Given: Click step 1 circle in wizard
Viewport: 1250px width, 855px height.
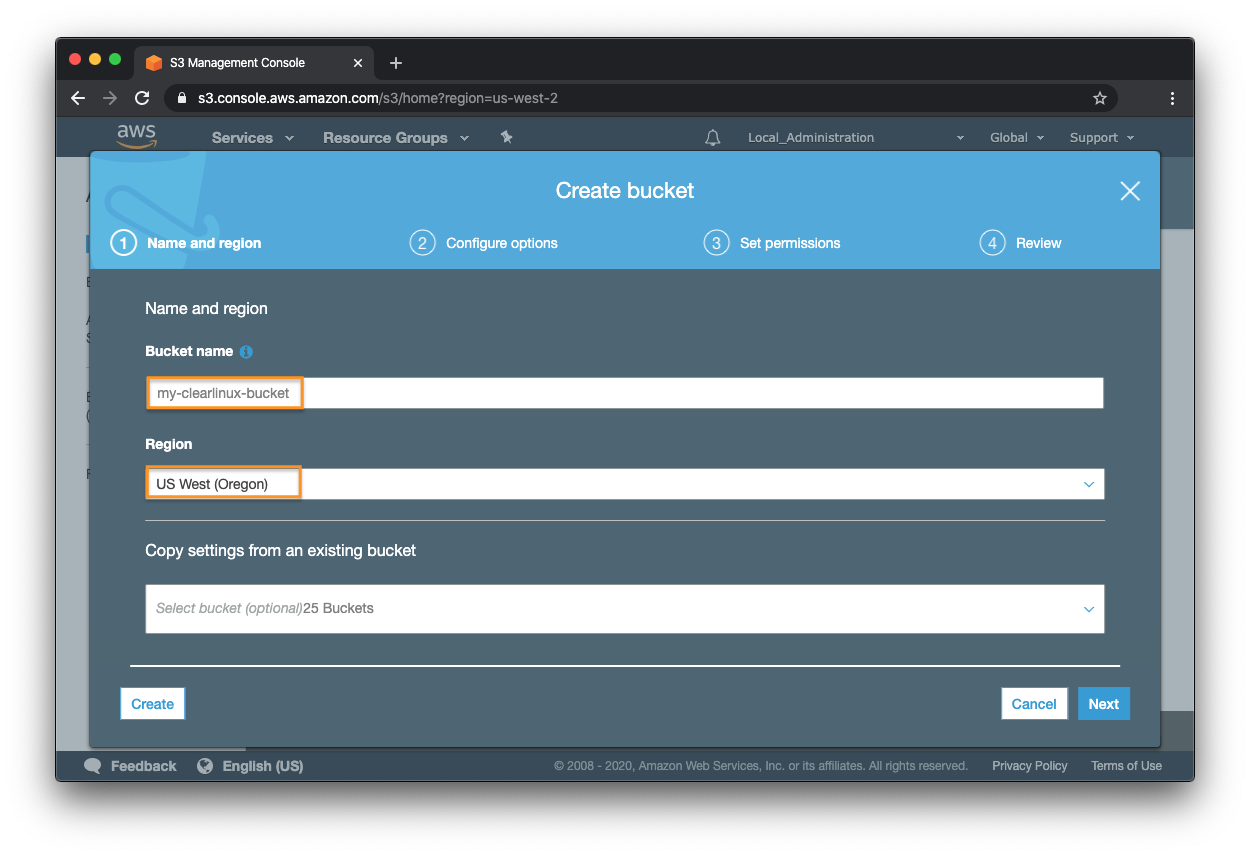Looking at the screenshot, I should pos(123,243).
